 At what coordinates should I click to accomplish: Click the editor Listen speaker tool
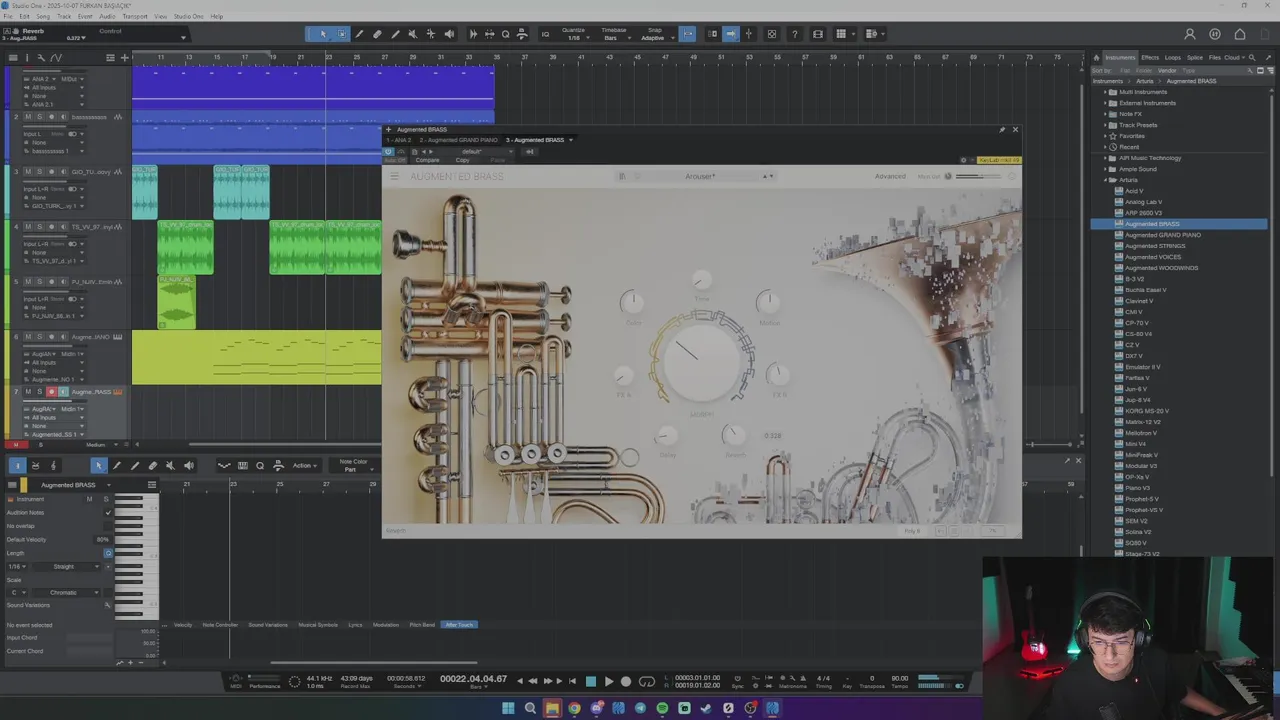point(188,465)
